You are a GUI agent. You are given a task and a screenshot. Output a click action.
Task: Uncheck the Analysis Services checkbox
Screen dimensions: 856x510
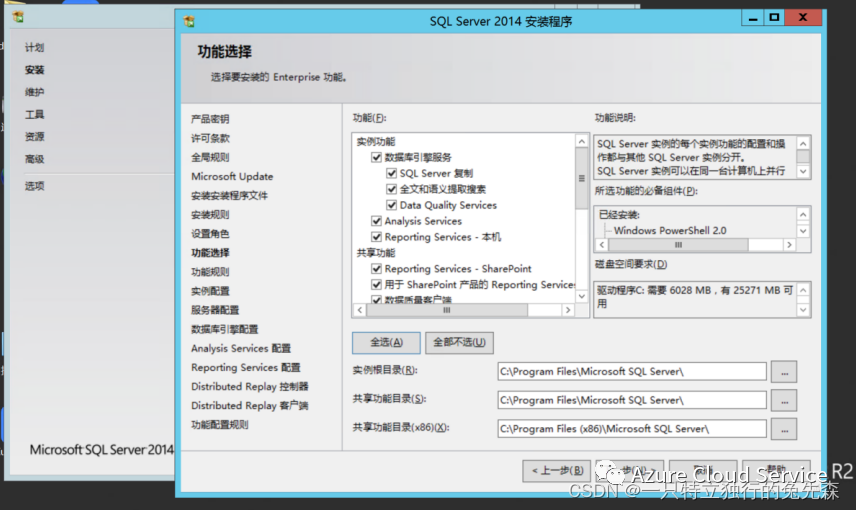[376, 221]
